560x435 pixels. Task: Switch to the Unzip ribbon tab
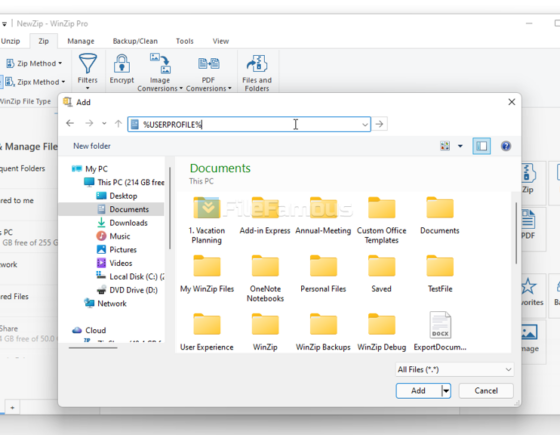tap(10, 41)
